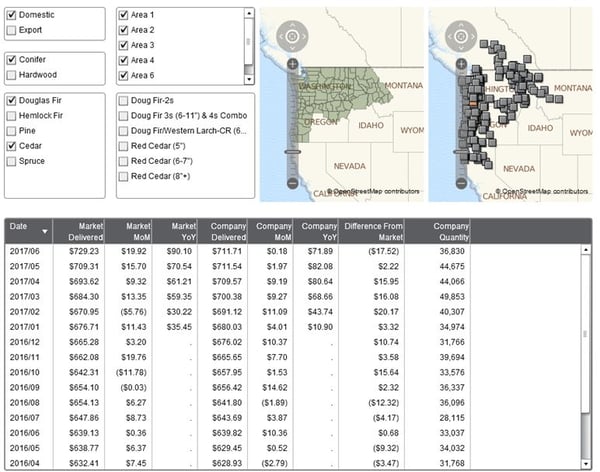Uncheck Area 4
Image resolution: width=600 pixels, height=472 pixels.
pos(123,60)
